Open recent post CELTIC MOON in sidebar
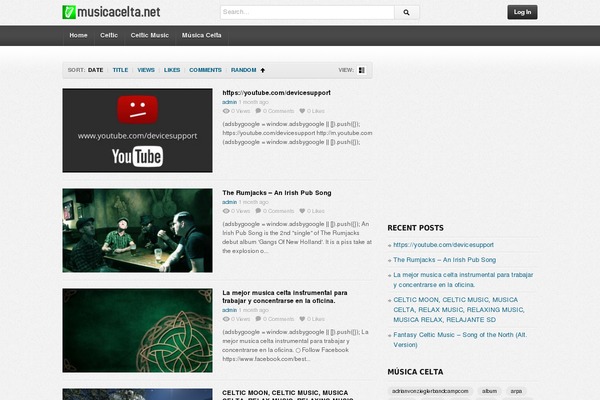600x400 pixels. point(459,310)
